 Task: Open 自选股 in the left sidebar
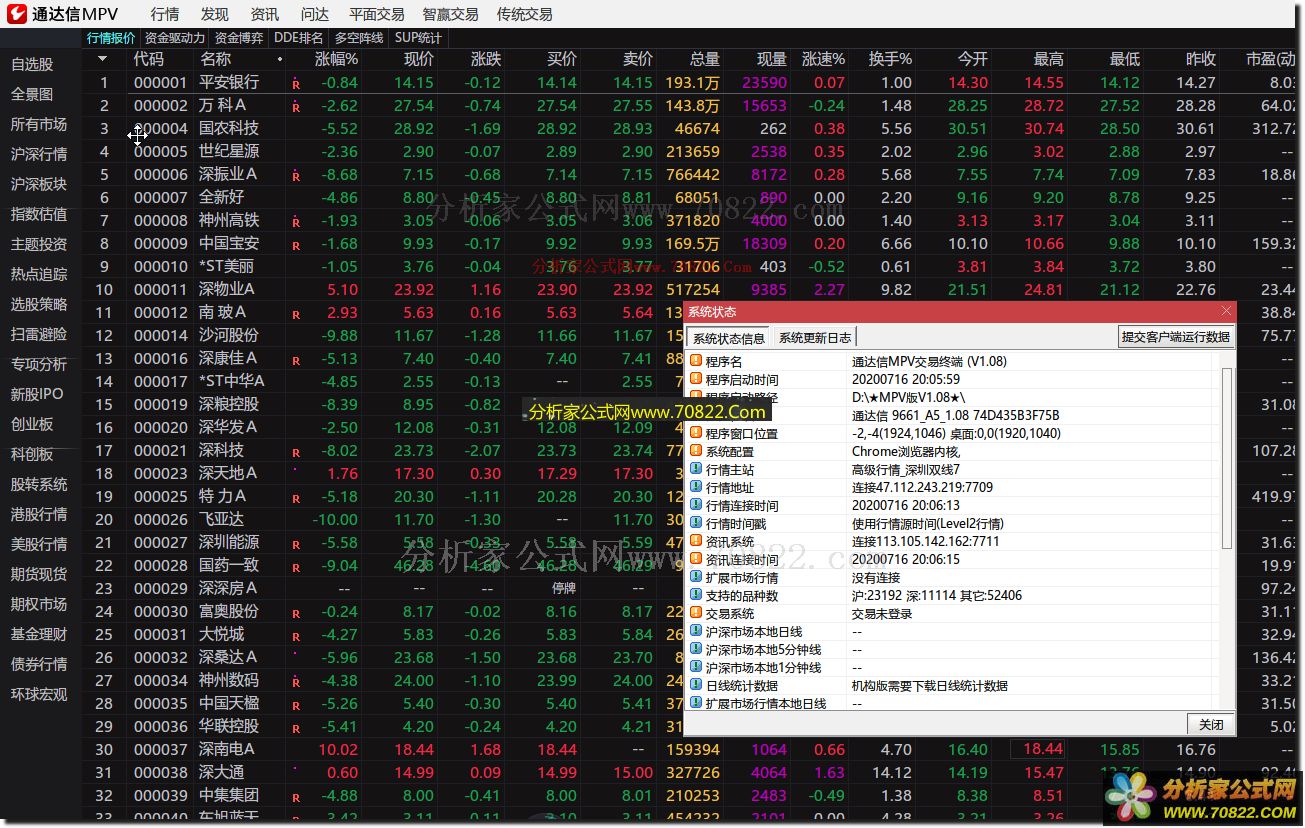pos(32,64)
